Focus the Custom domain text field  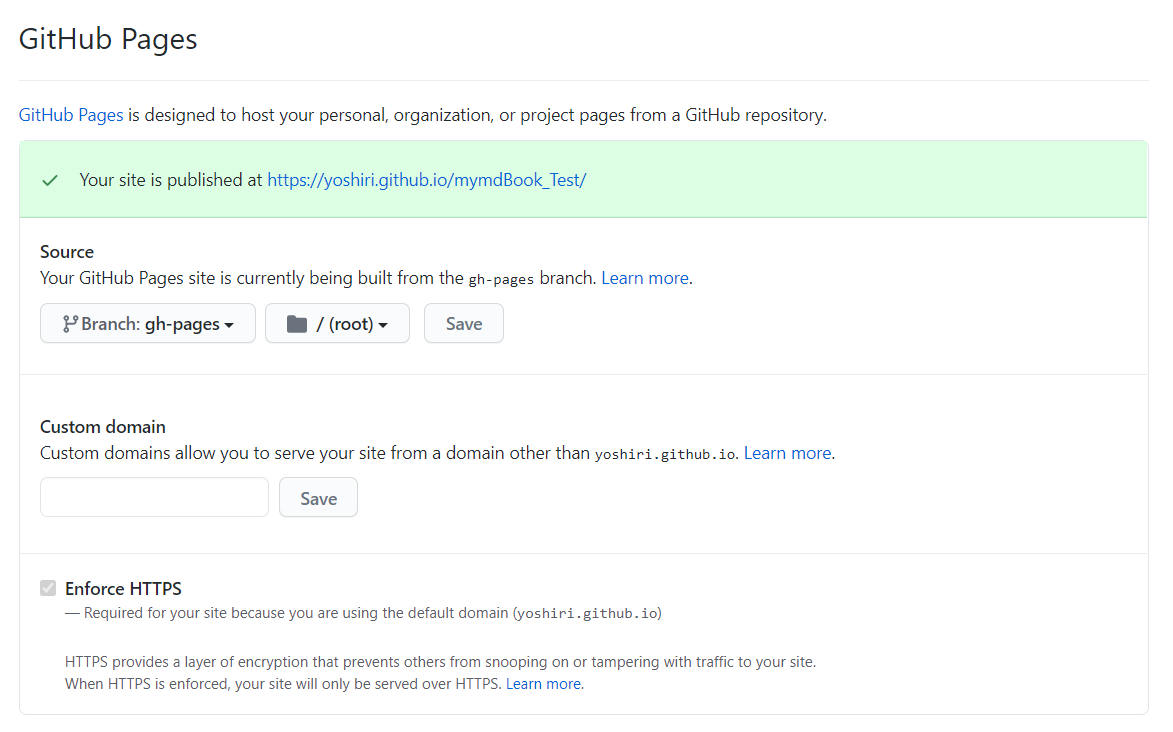click(154, 497)
